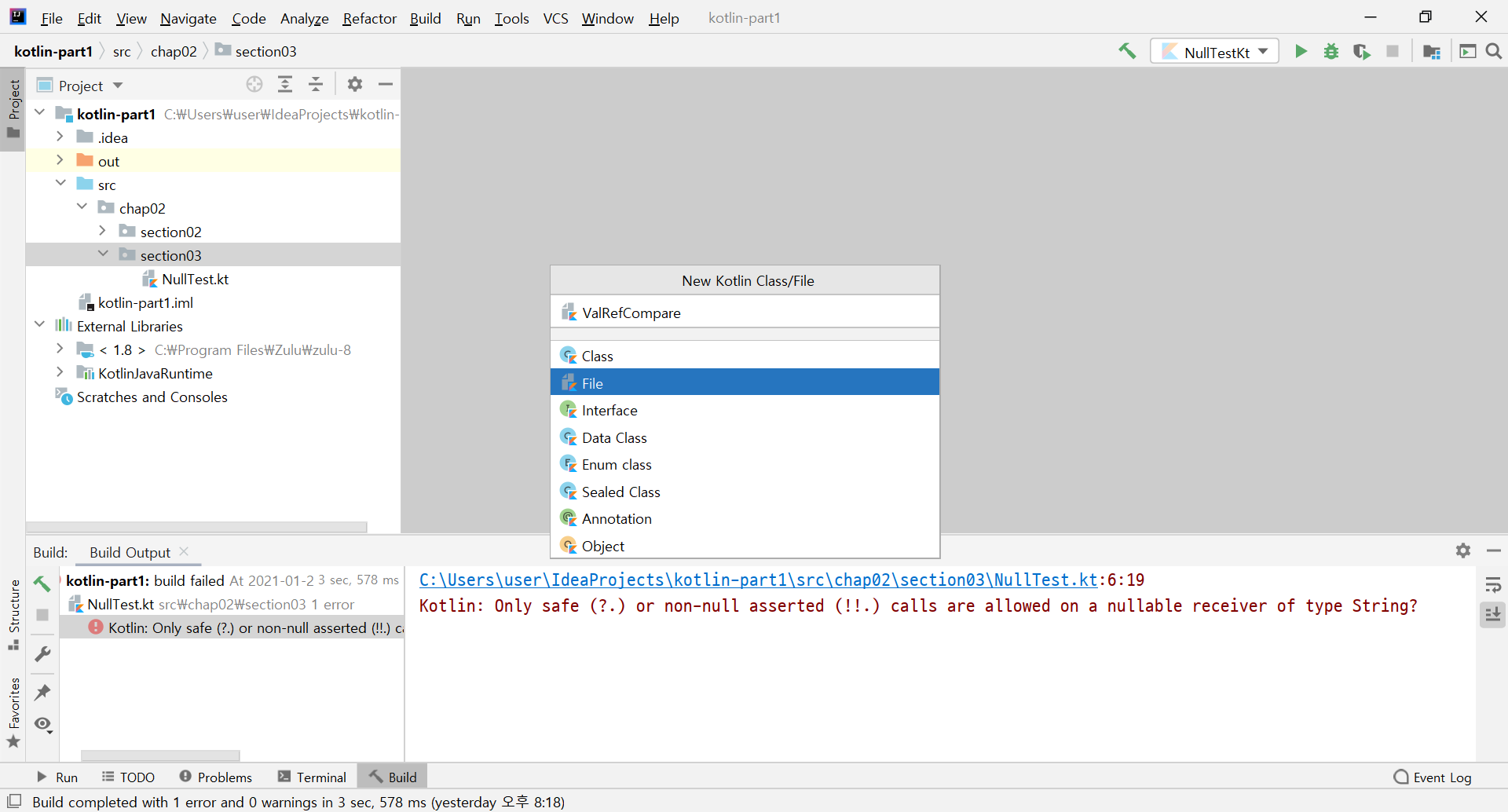Open the Tools menu
The image size is (1508, 812).
[x=511, y=18]
